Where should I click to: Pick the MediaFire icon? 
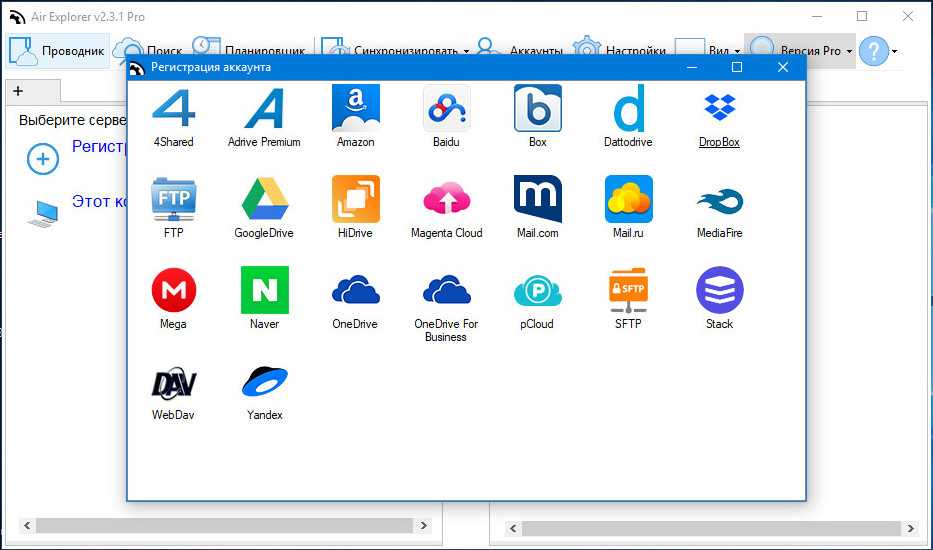[719, 200]
